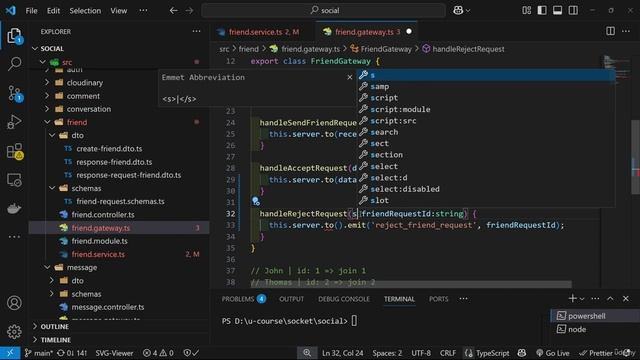Open friend.controller.ts file
This screenshot has height=360, width=640.
[x=118, y=215]
